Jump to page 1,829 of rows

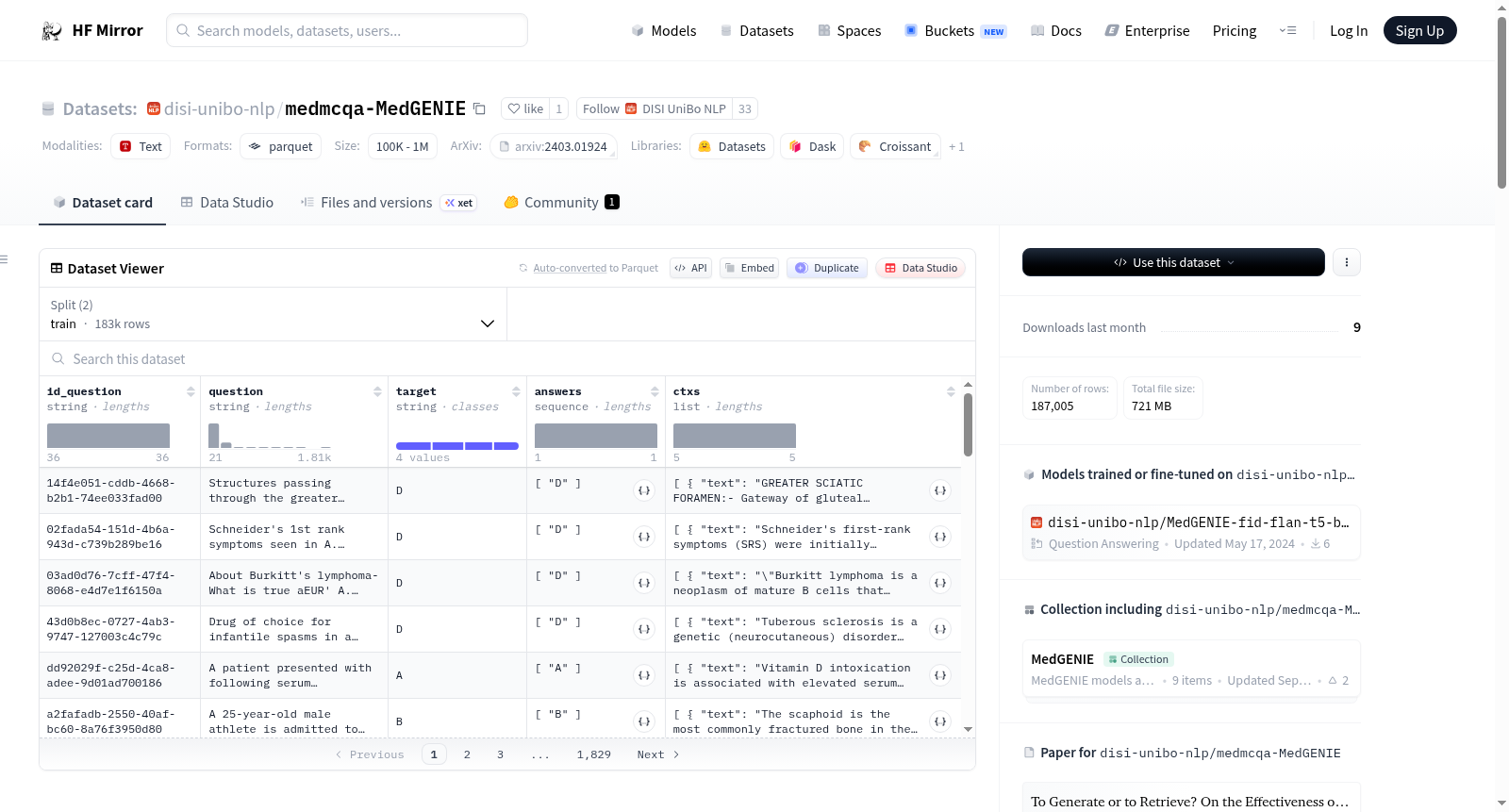tap(594, 754)
